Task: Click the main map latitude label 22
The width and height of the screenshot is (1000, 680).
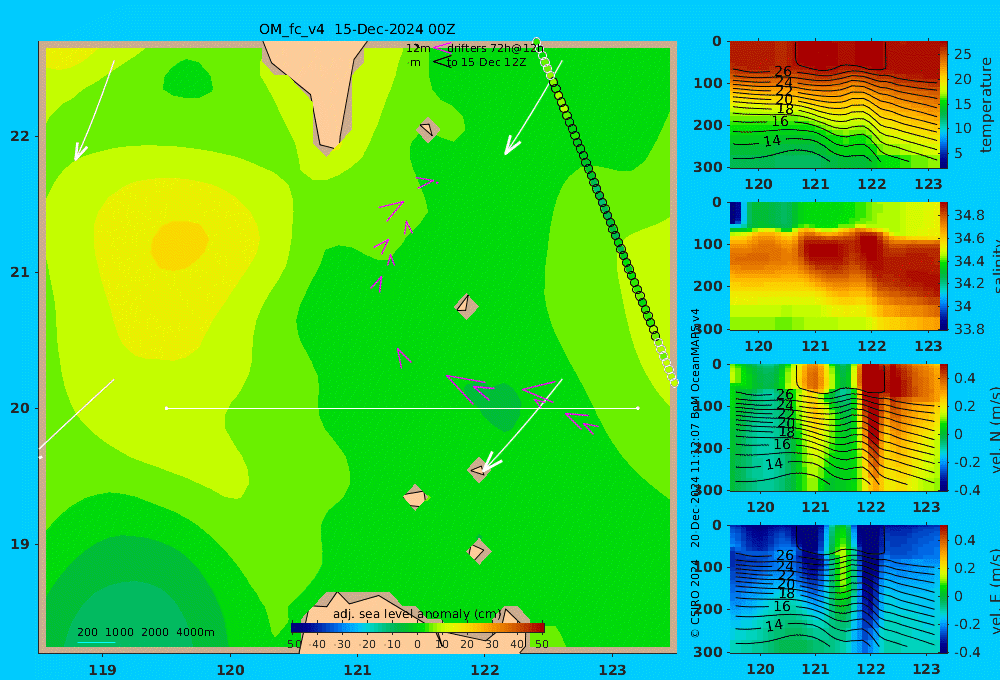Action: coord(20,136)
